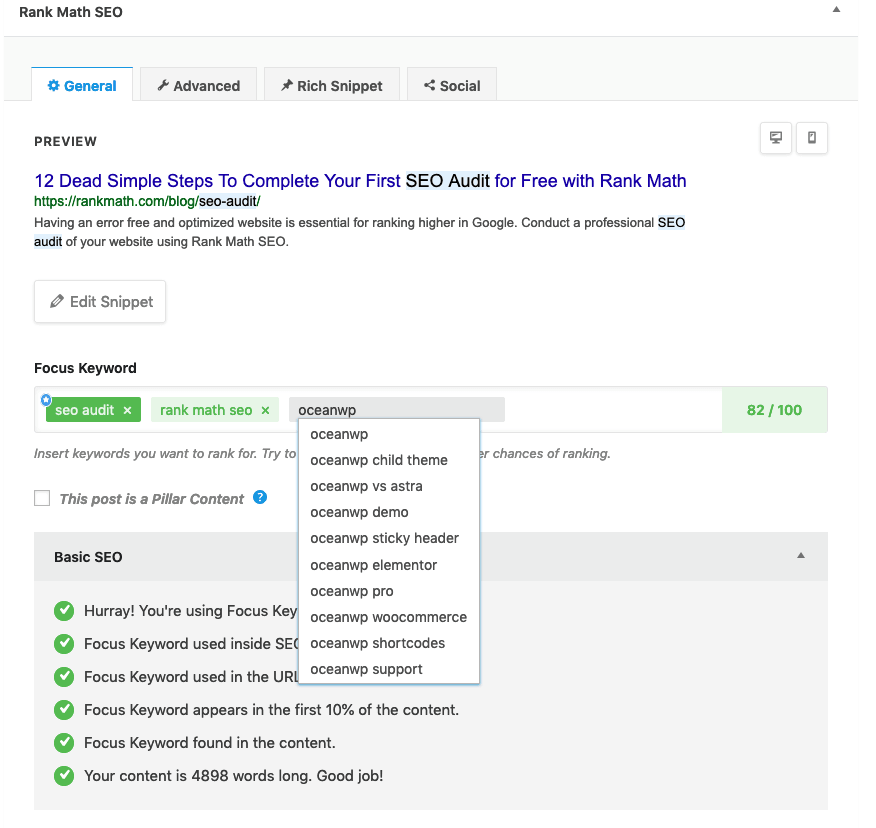
Task: Click the snippet description text
Action: [359, 232]
